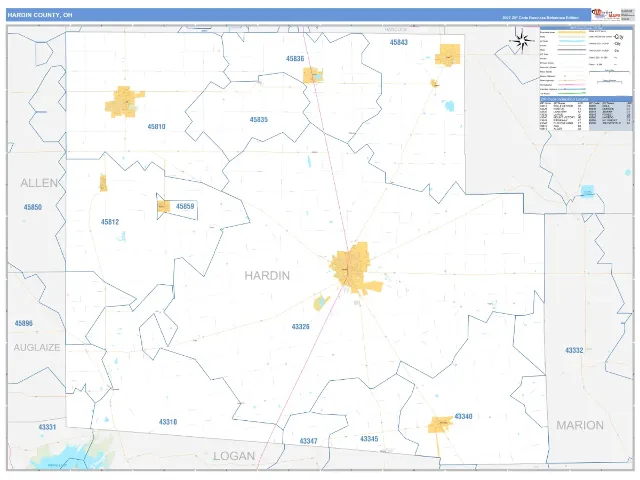
Task: Select ZIP code label 43345
Action: point(369,439)
